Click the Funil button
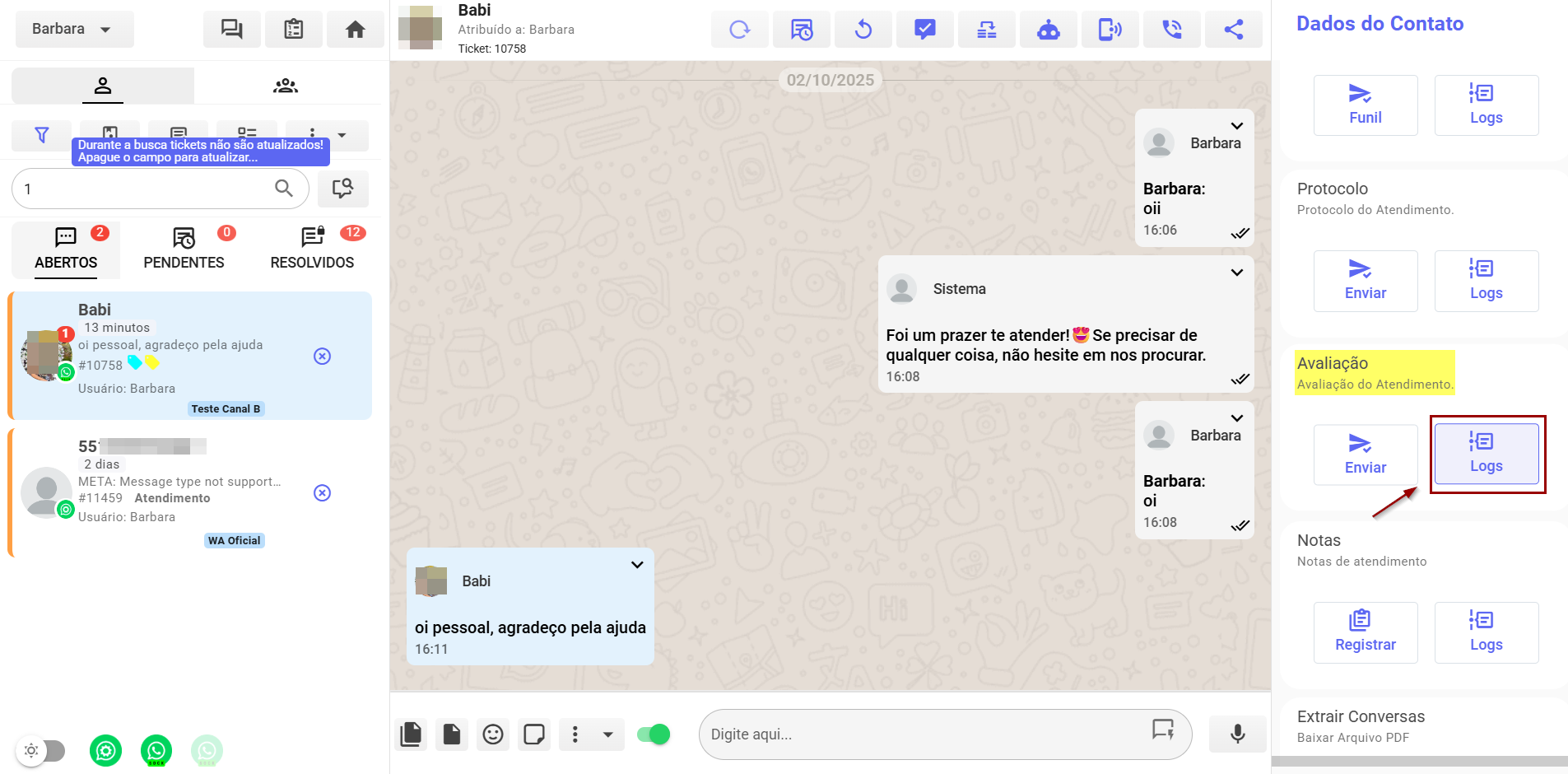 pyautogui.click(x=1365, y=105)
